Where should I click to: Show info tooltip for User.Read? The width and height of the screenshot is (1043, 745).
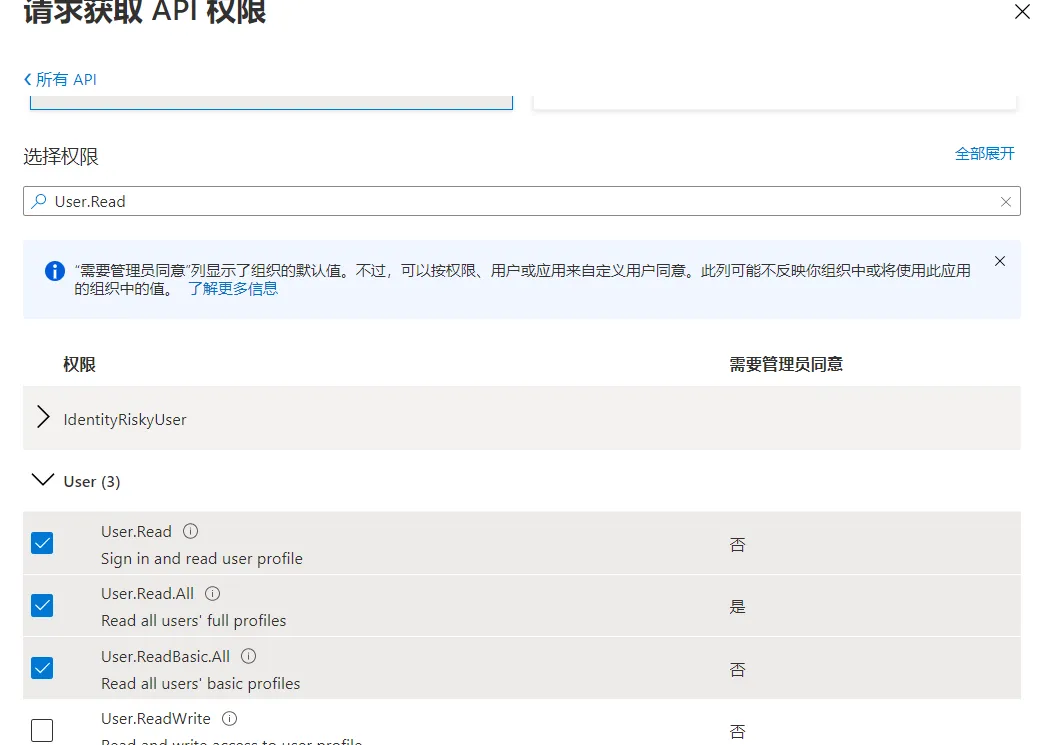click(x=191, y=531)
